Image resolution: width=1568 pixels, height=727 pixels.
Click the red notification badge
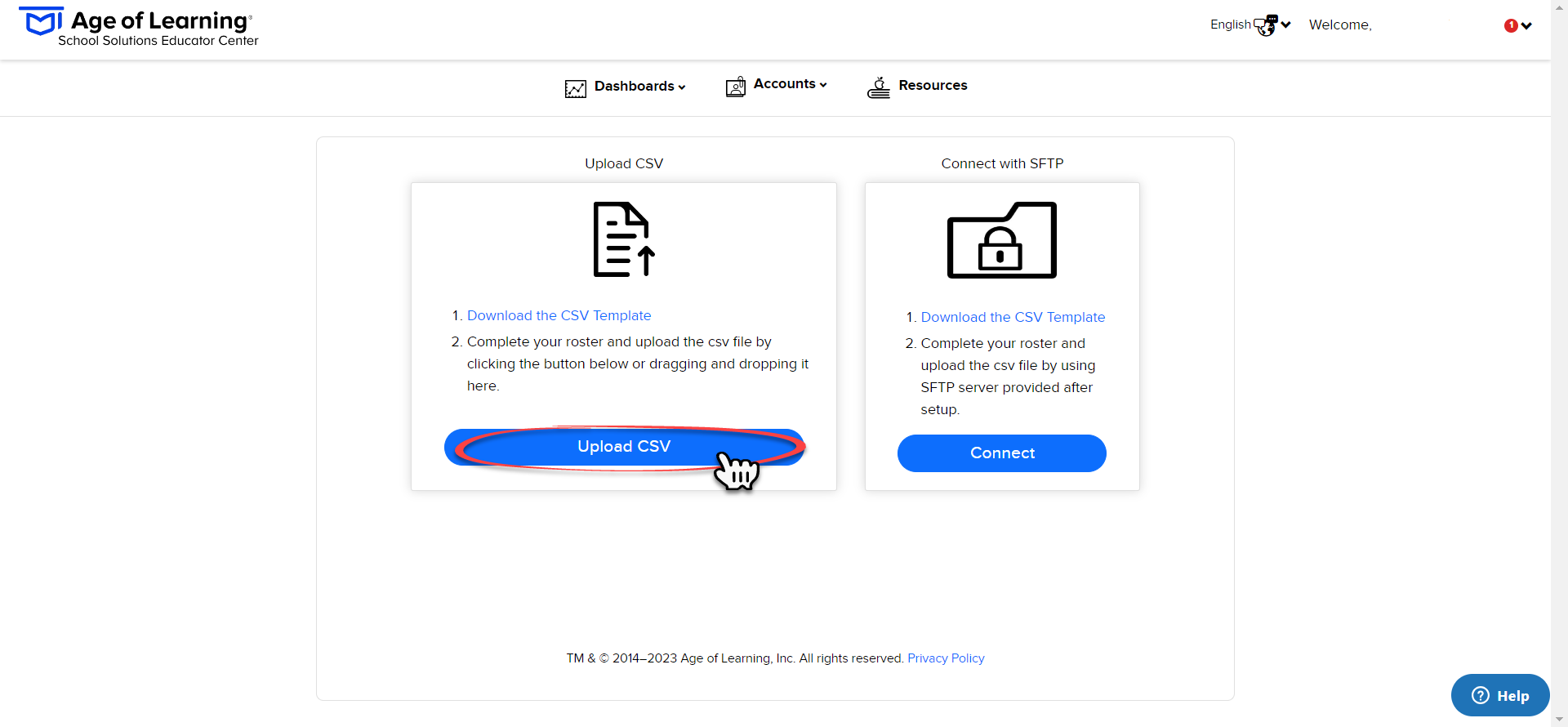tap(1511, 25)
